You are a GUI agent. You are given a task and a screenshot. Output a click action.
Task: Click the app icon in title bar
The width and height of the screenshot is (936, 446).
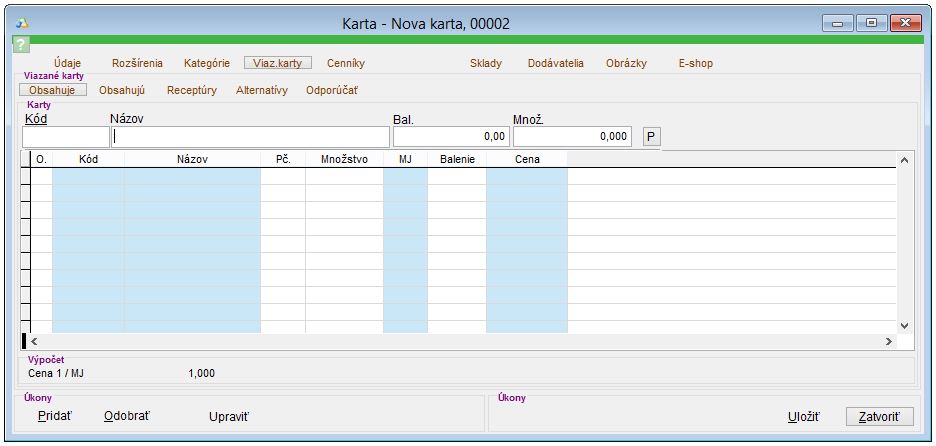click(23, 22)
